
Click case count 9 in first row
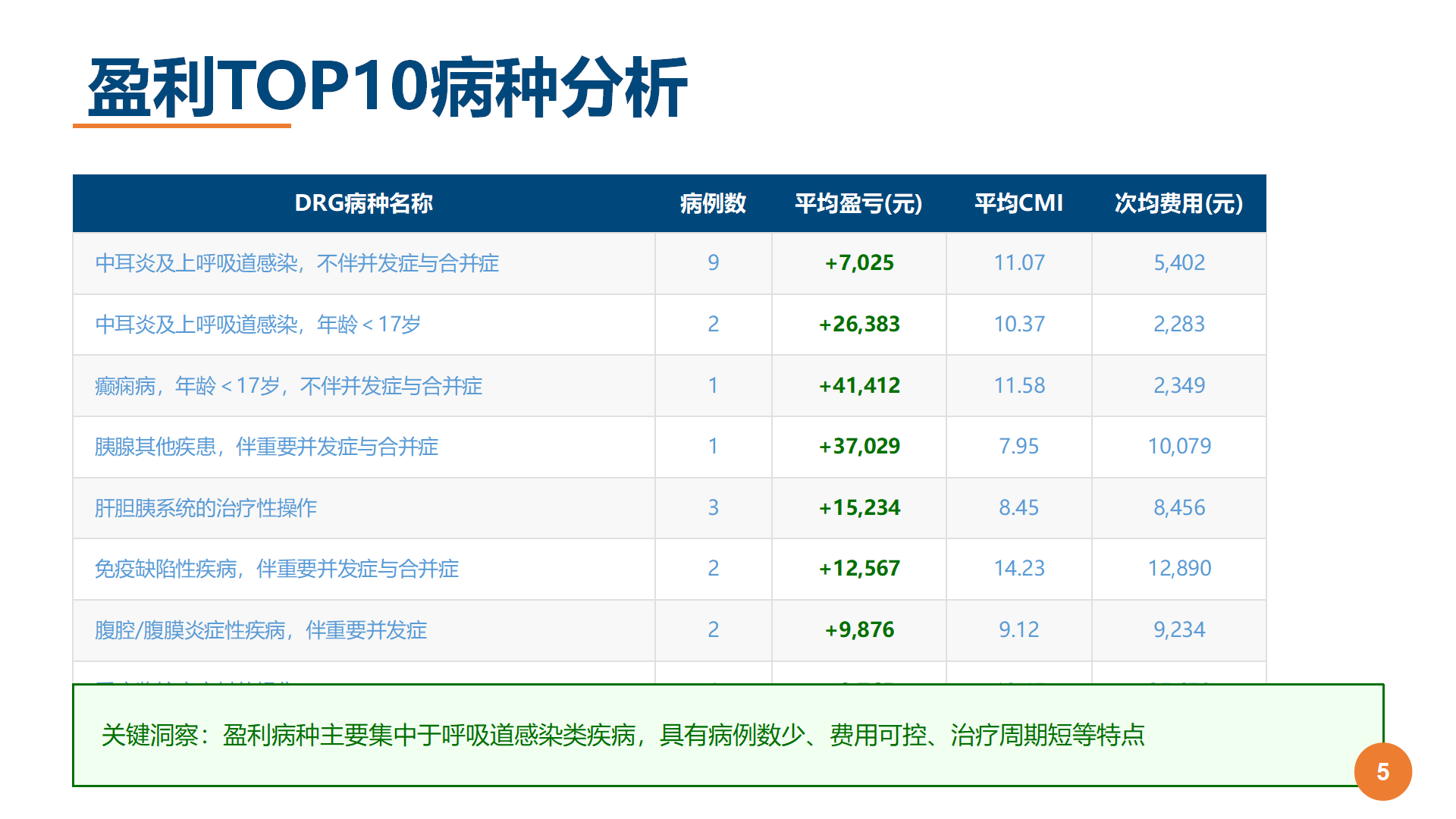714,263
